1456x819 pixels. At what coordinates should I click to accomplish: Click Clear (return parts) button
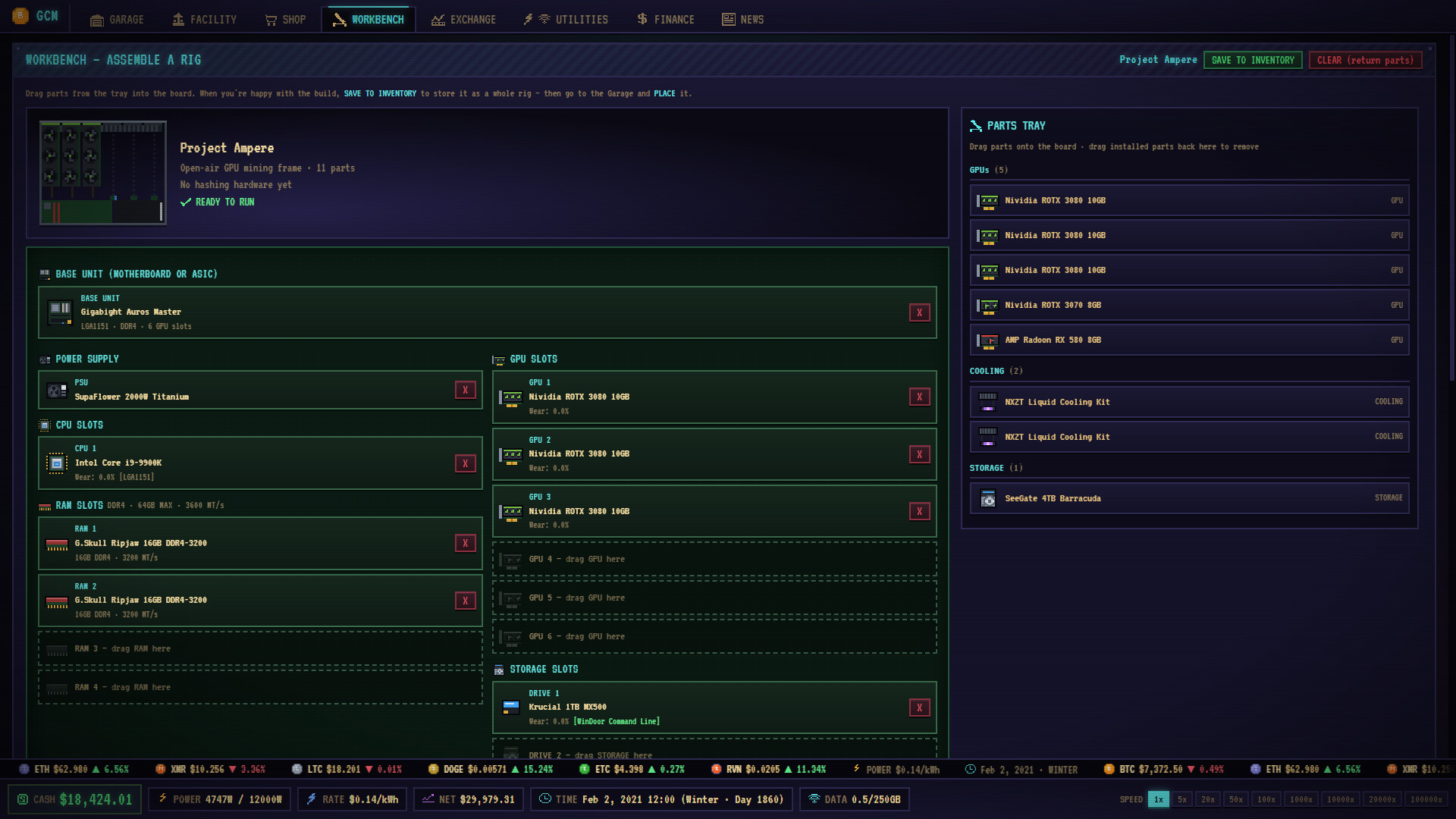1365,60
